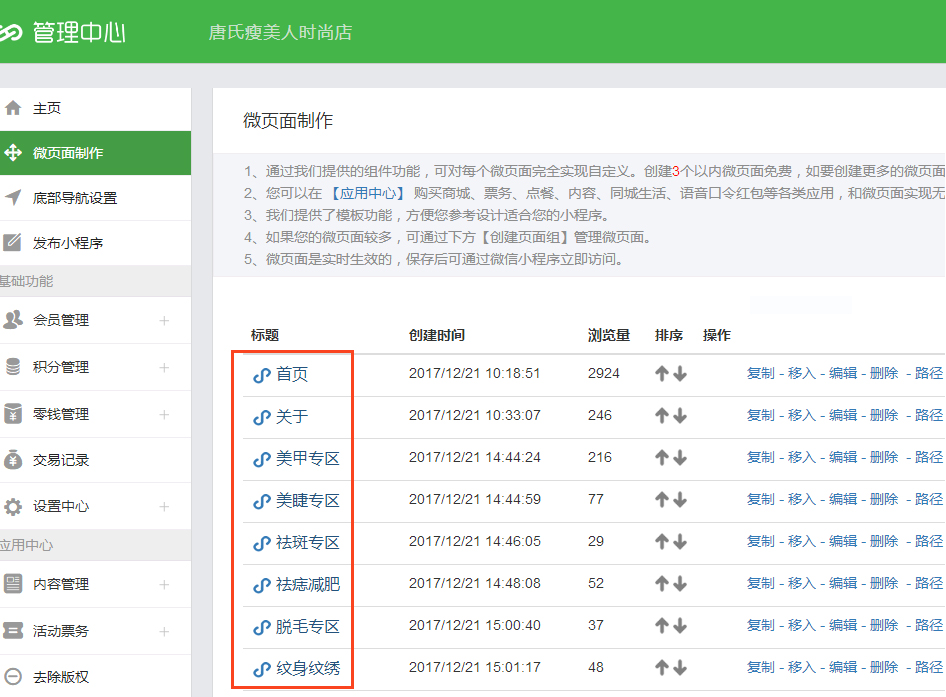Expand the 积分管理 submenu
Viewport: 946px width, 697px height.
click(x=164, y=368)
